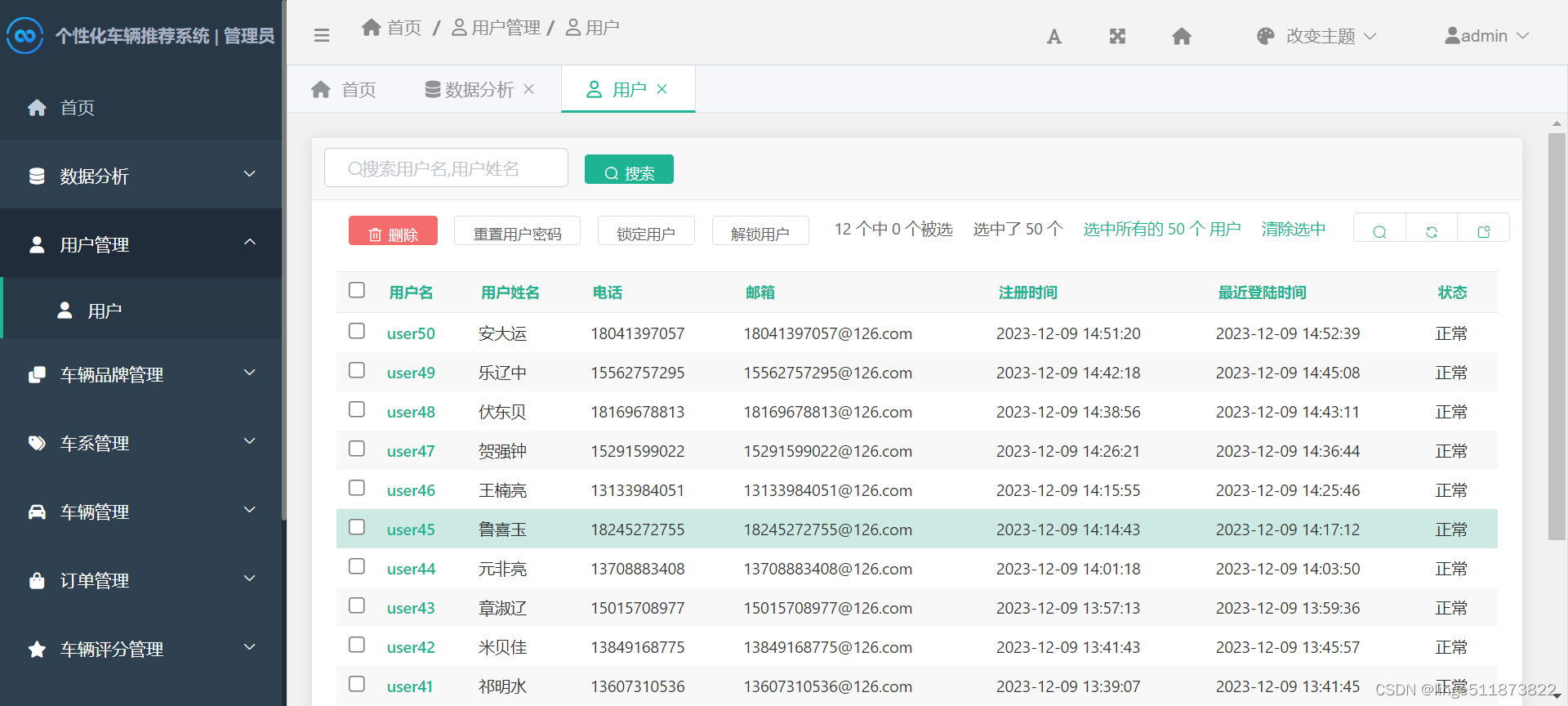The image size is (1568, 706).
Task: Click 车系管理 tags icon in sidebar
Action: coord(37,444)
